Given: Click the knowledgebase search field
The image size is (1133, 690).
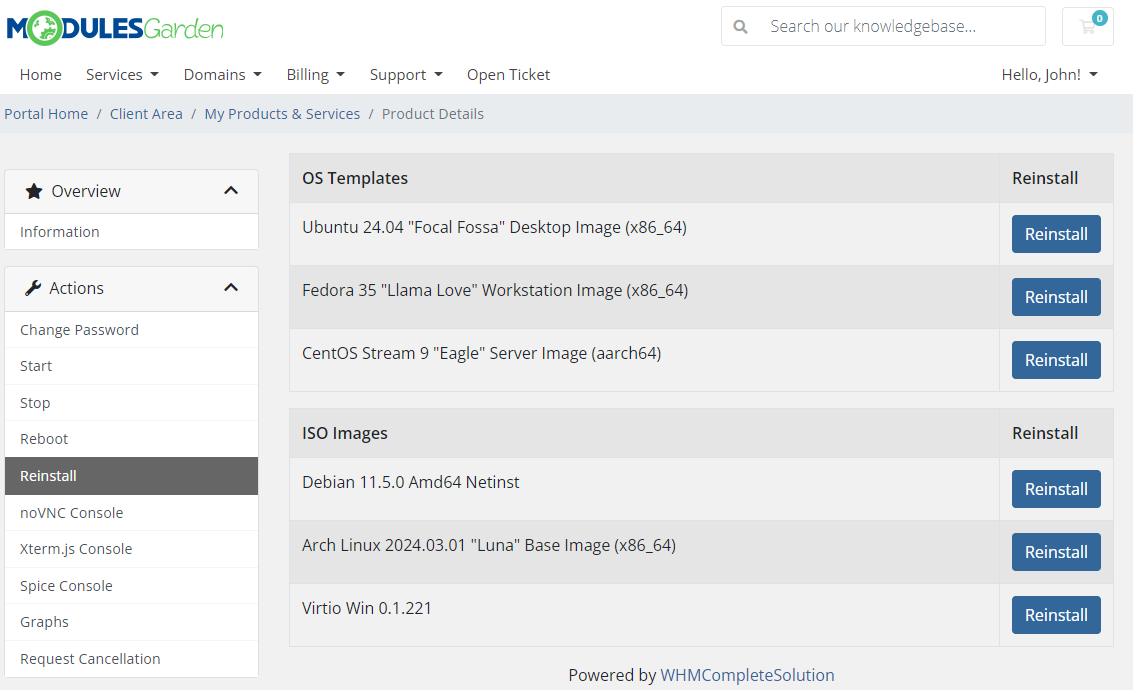Looking at the screenshot, I should (x=880, y=26).
